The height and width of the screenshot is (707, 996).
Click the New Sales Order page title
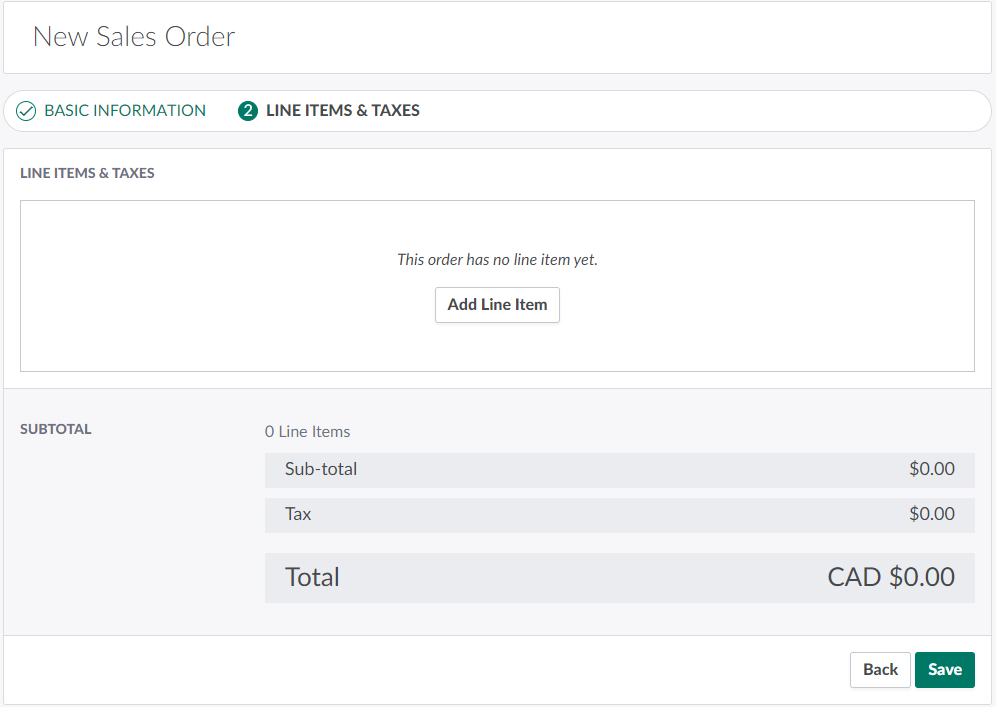[134, 37]
